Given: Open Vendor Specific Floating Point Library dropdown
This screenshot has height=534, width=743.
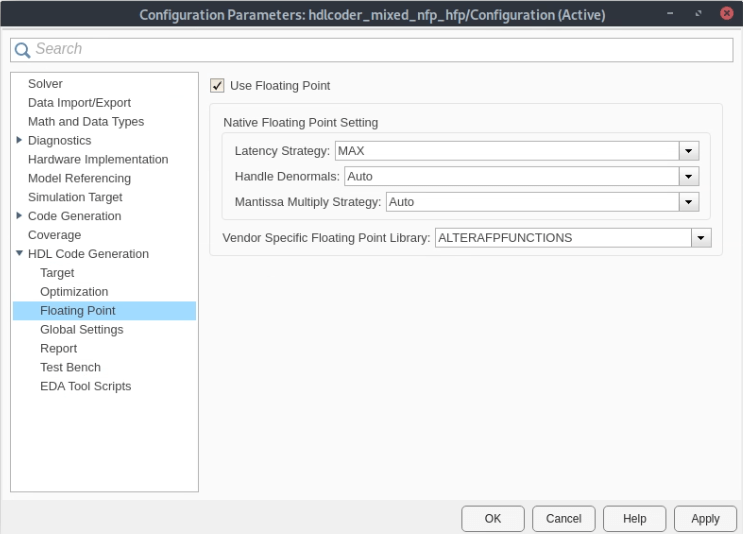Looking at the screenshot, I should click(x=701, y=238).
